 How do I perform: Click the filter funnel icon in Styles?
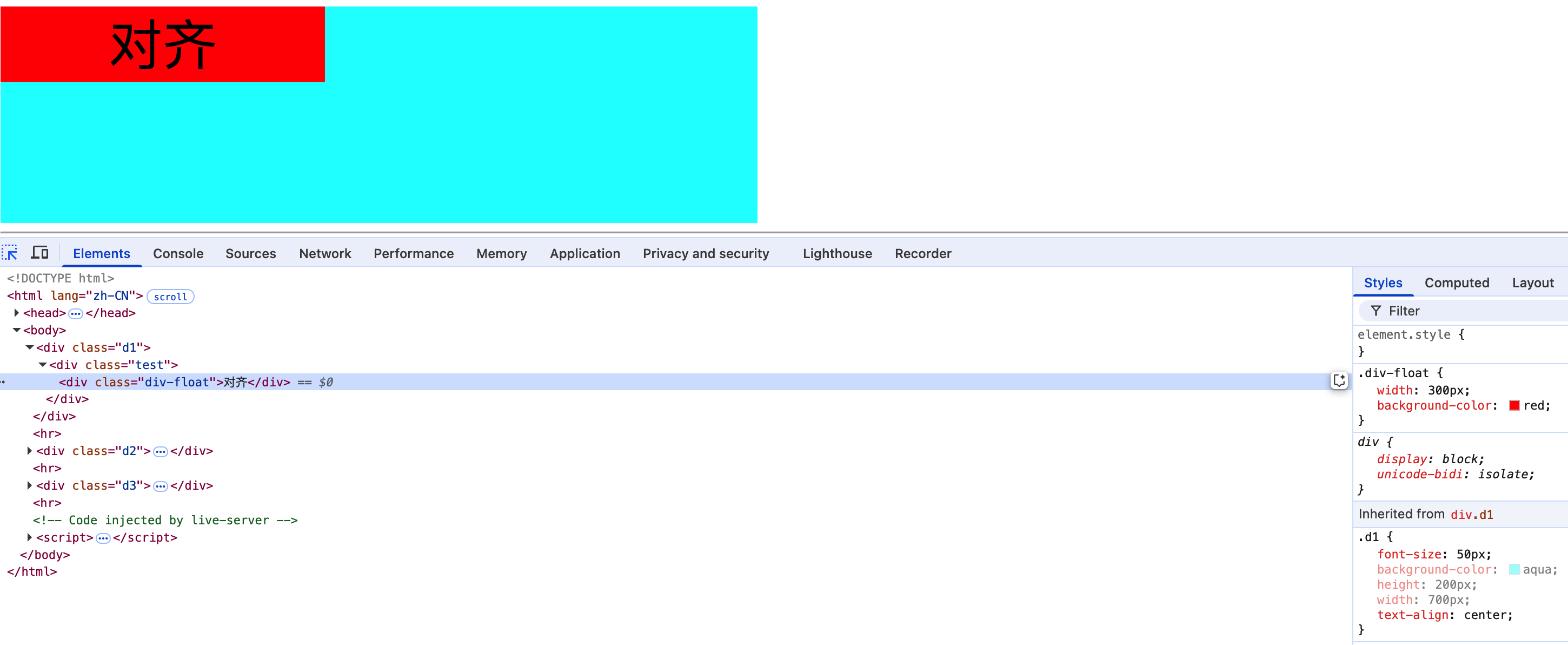tap(1376, 311)
